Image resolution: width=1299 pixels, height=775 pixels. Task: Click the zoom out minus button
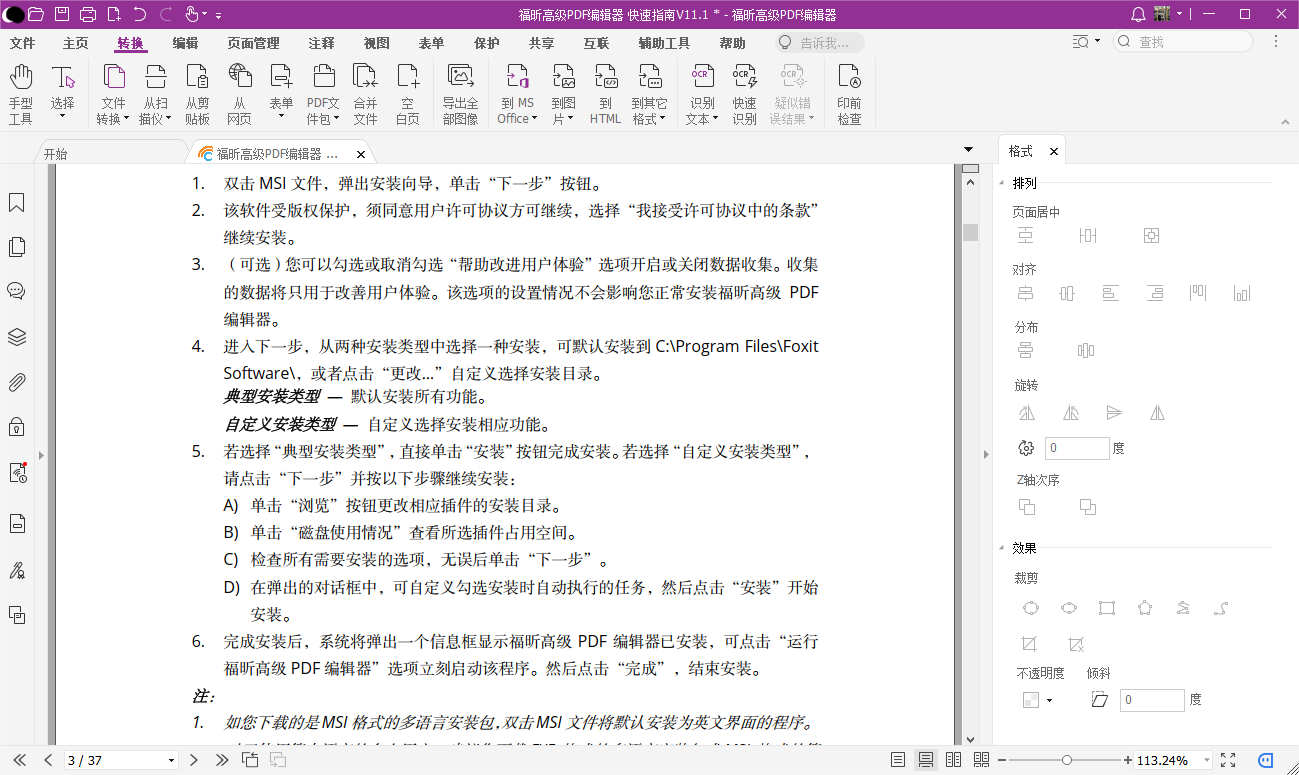[1000, 760]
